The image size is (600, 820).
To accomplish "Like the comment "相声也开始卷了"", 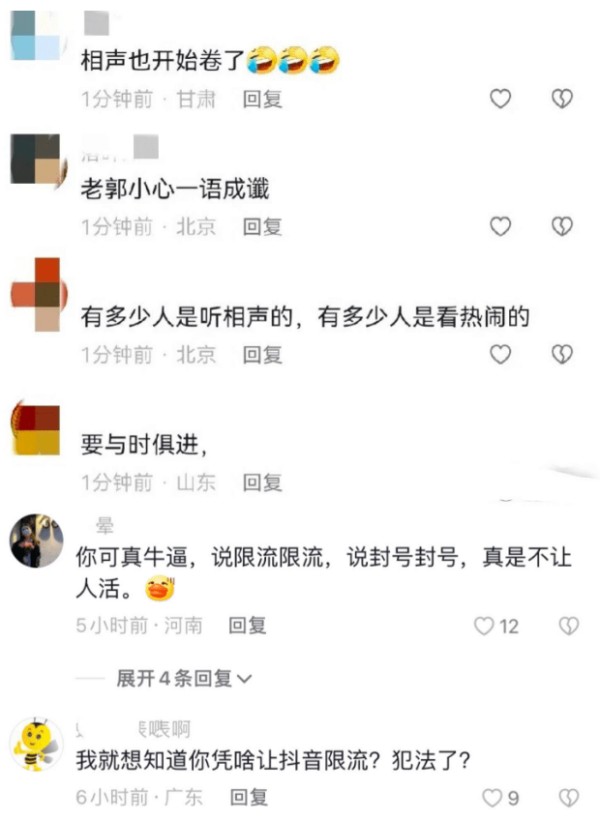I will tap(500, 98).
